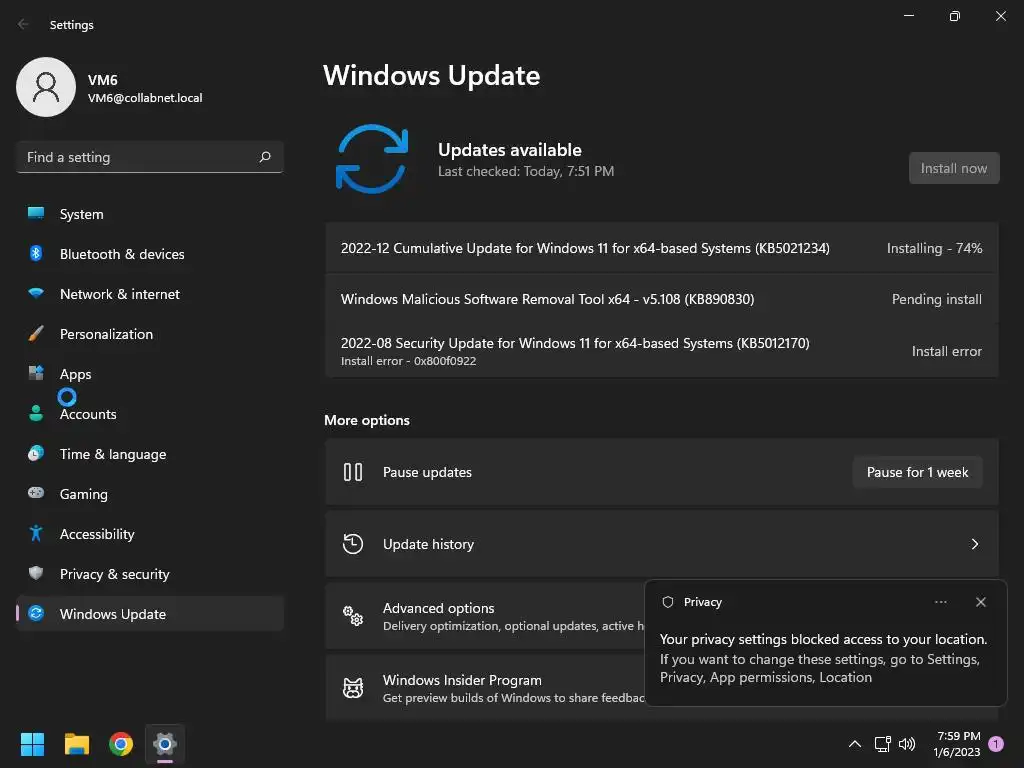Click the VM6@collabnet.local account email

click(145, 98)
